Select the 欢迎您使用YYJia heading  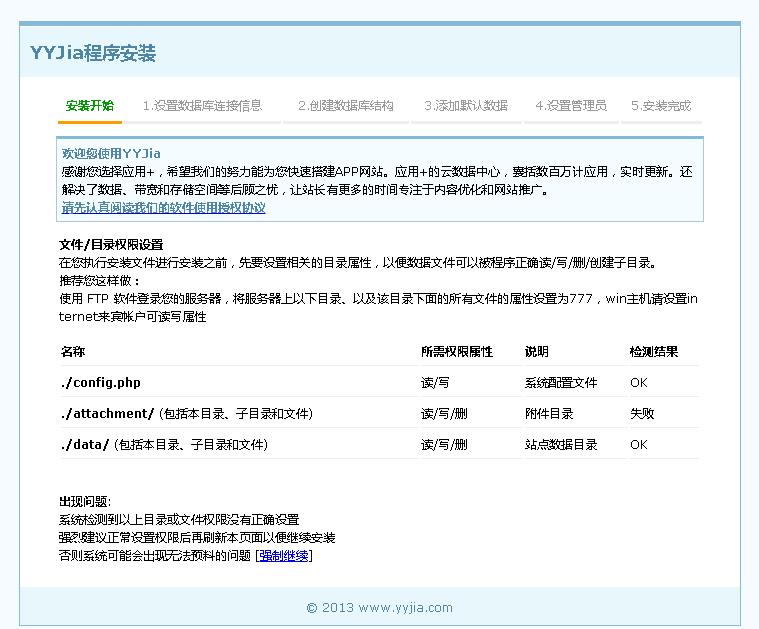tap(111, 153)
